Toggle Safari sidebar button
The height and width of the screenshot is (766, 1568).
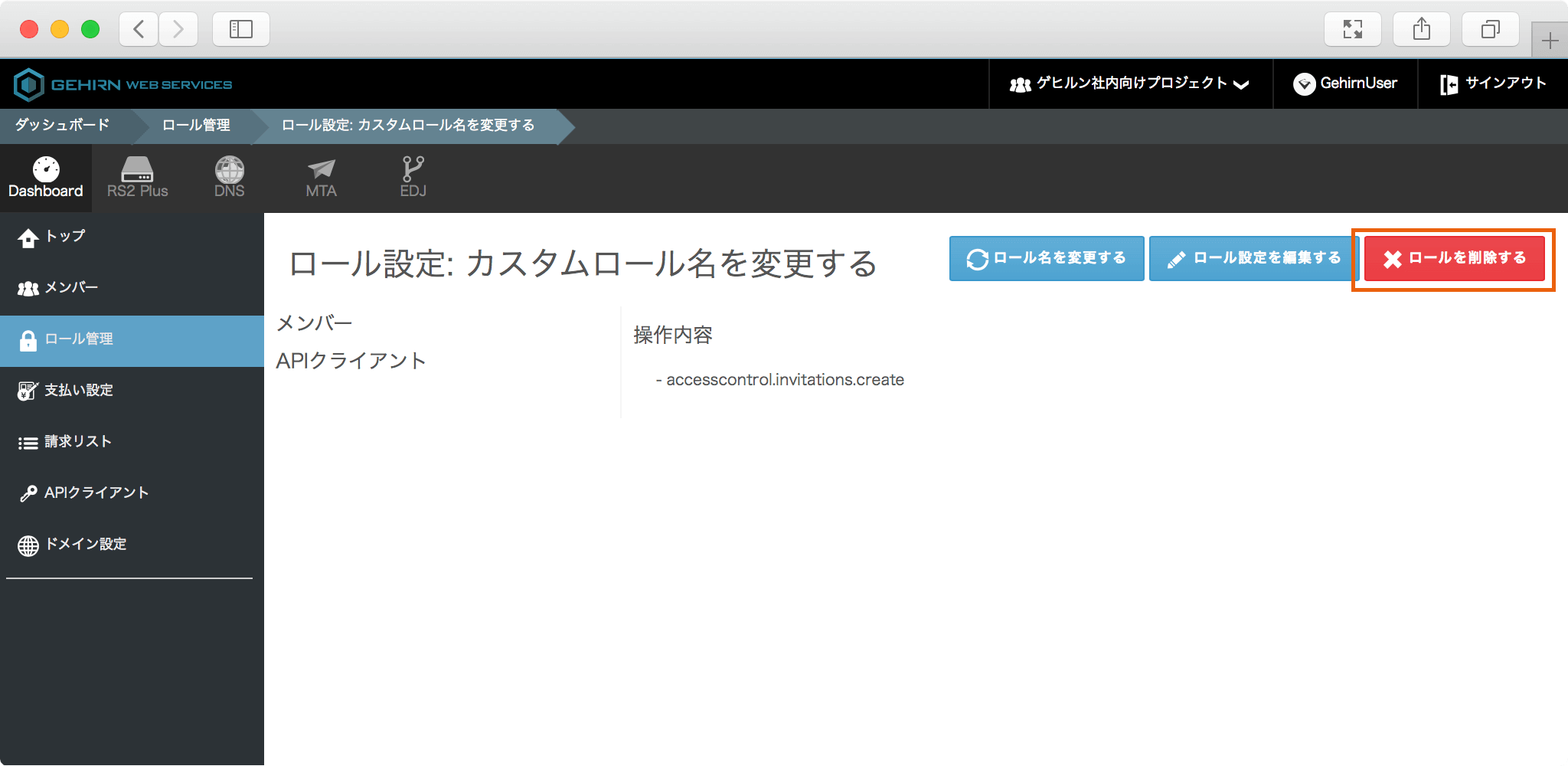(241, 30)
